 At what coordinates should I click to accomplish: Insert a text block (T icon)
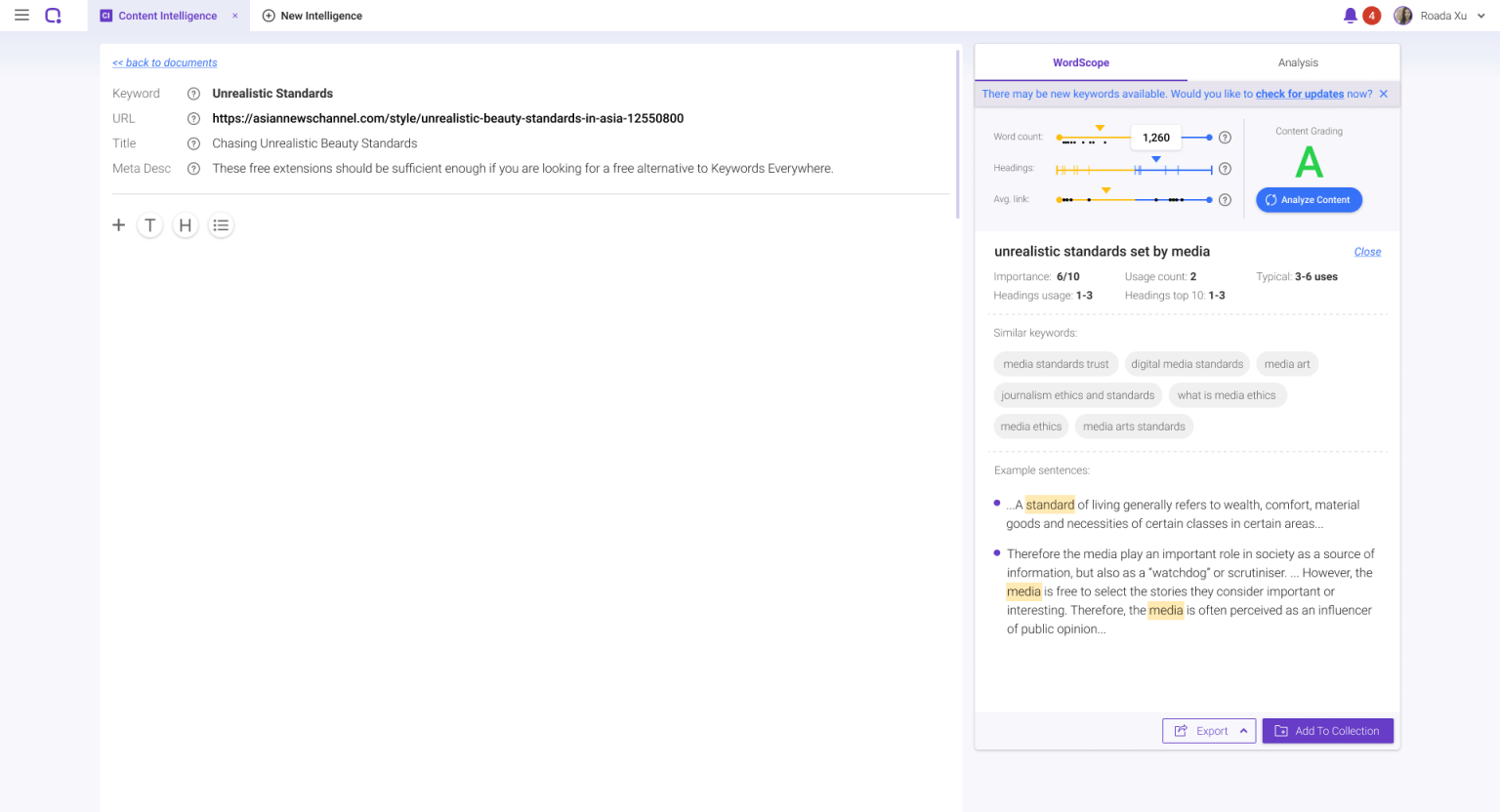[149, 225]
